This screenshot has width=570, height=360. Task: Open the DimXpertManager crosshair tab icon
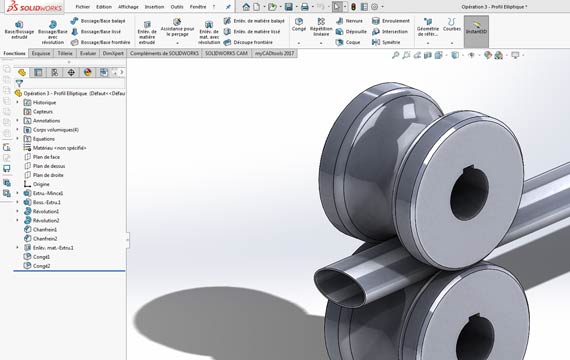click(x=71, y=72)
